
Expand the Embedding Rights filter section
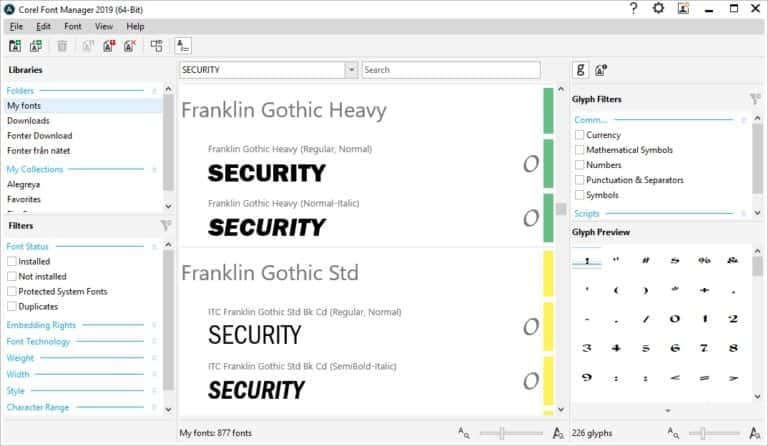click(41, 326)
